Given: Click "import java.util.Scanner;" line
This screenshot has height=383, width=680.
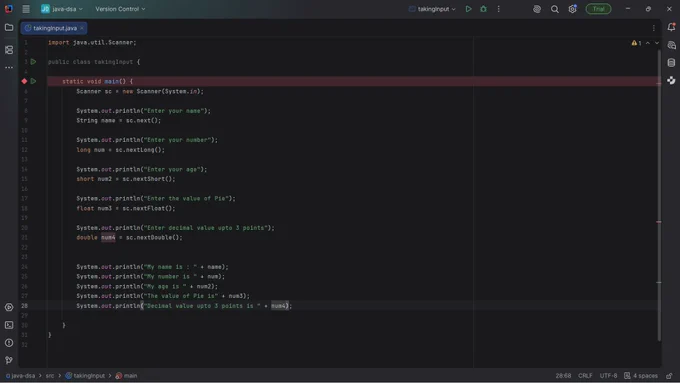Looking at the screenshot, I should (92, 43).
